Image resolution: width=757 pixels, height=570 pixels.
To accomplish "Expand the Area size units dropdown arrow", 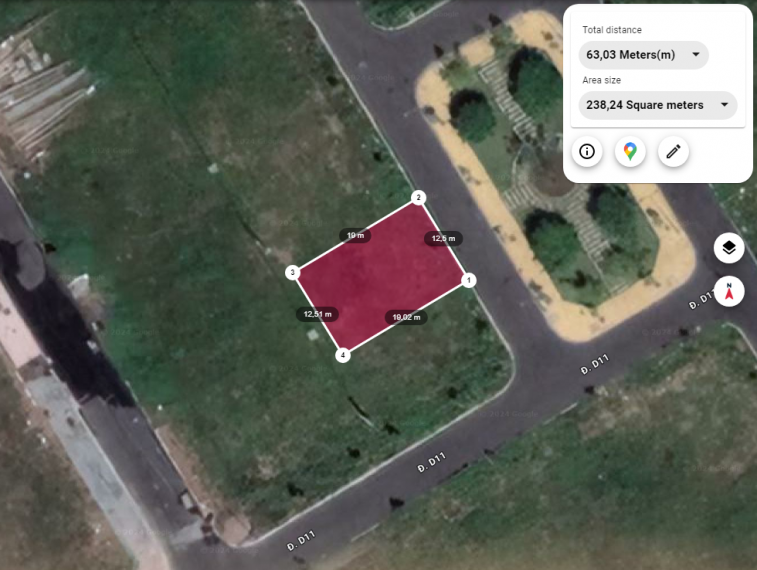I will 724,105.
